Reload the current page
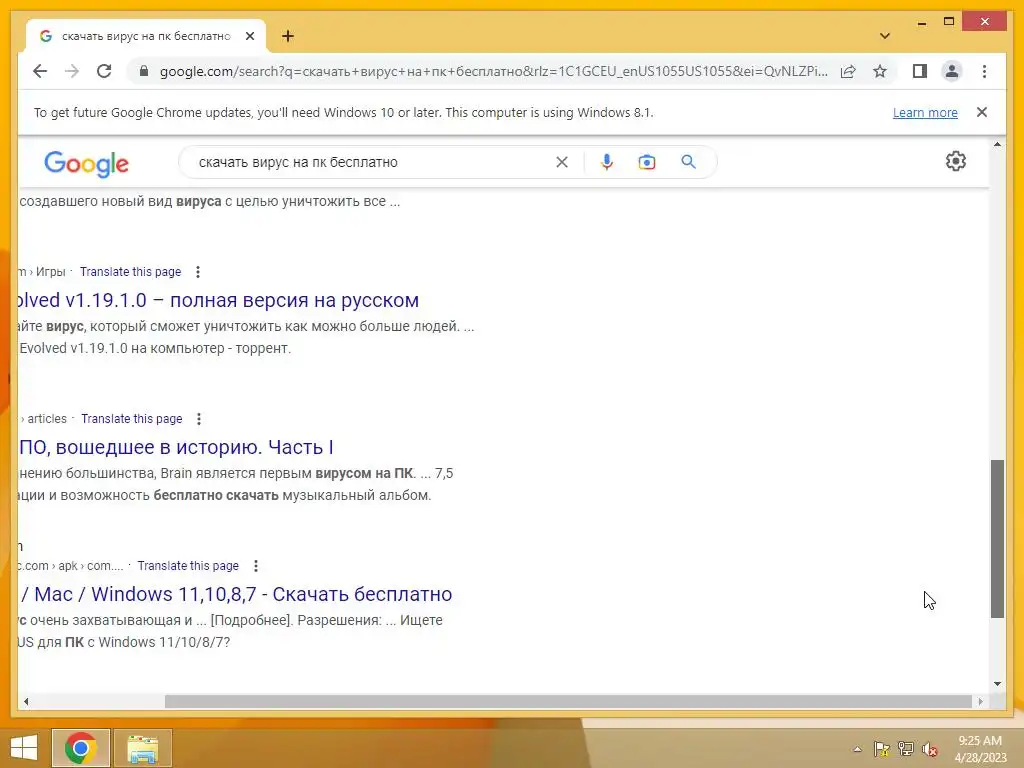This screenshot has height=768, width=1024. (x=104, y=71)
